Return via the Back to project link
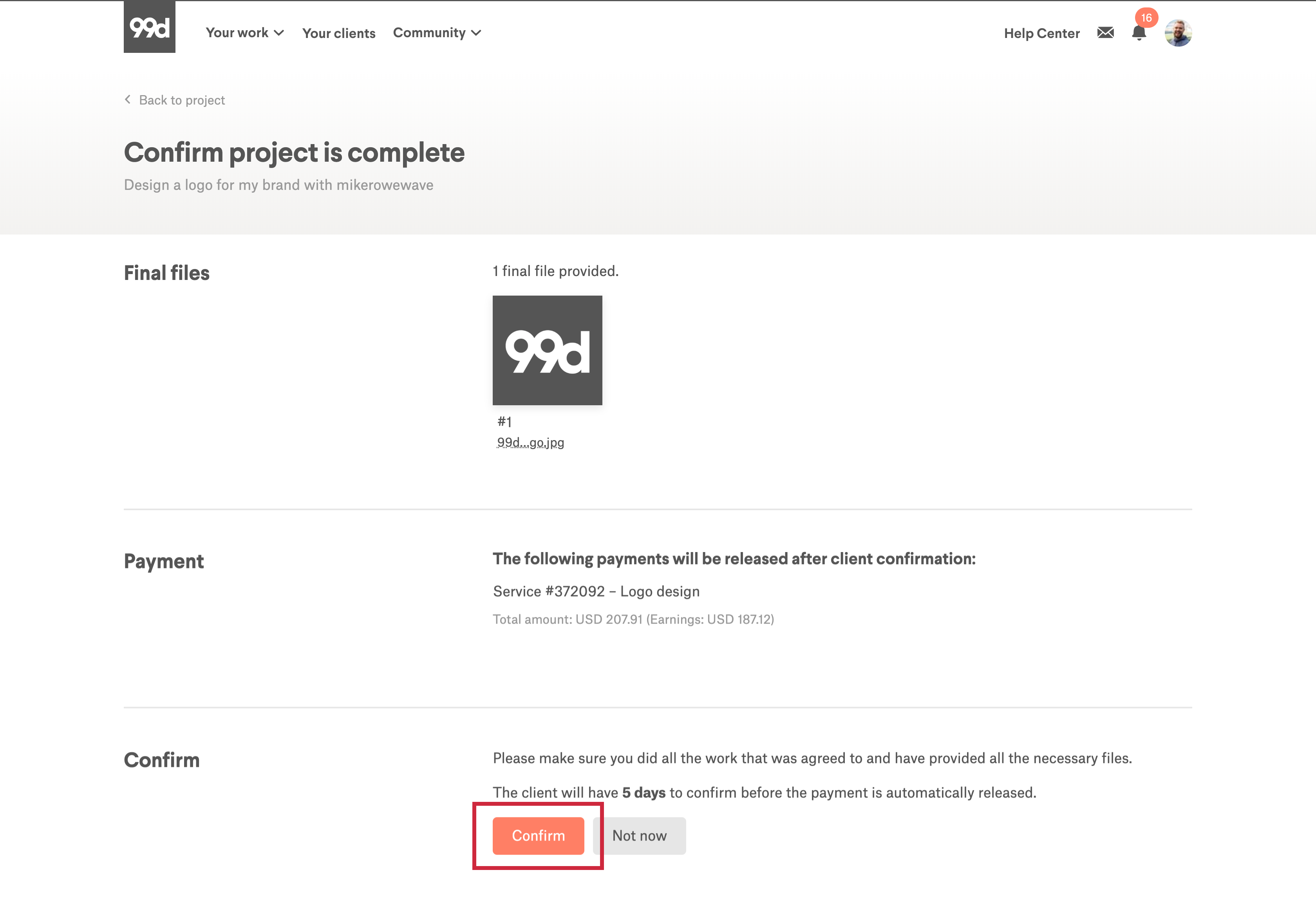Viewport: 1316px width, 897px height. coord(182,100)
